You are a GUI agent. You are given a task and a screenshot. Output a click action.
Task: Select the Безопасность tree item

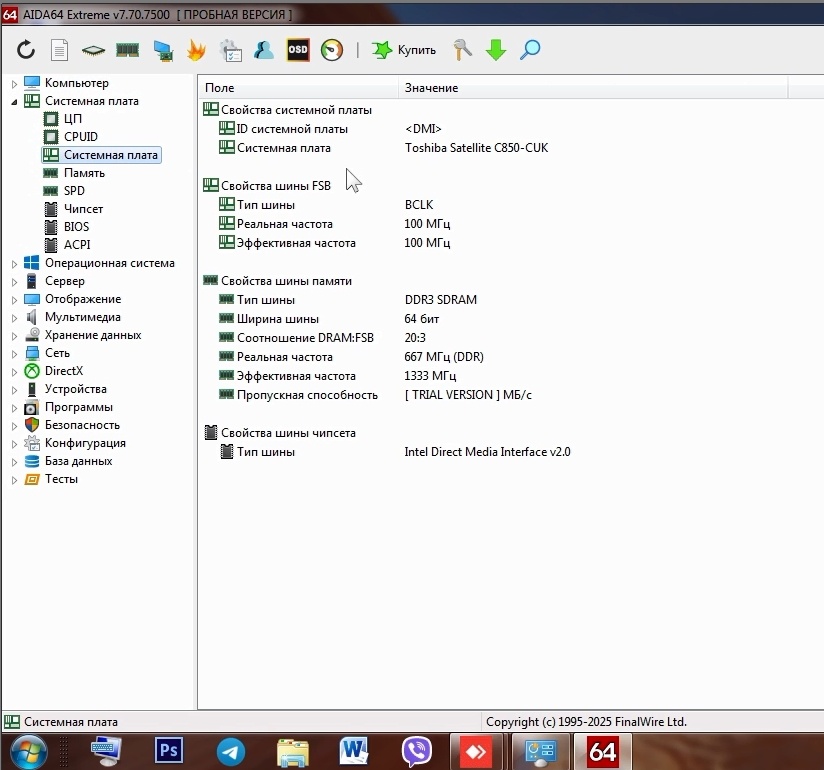82,425
